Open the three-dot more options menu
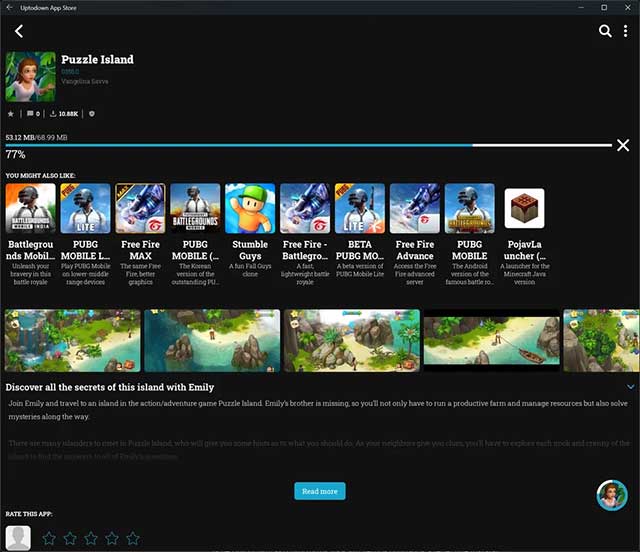Screen dimensions: 640x552 click(x=625, y=31)
